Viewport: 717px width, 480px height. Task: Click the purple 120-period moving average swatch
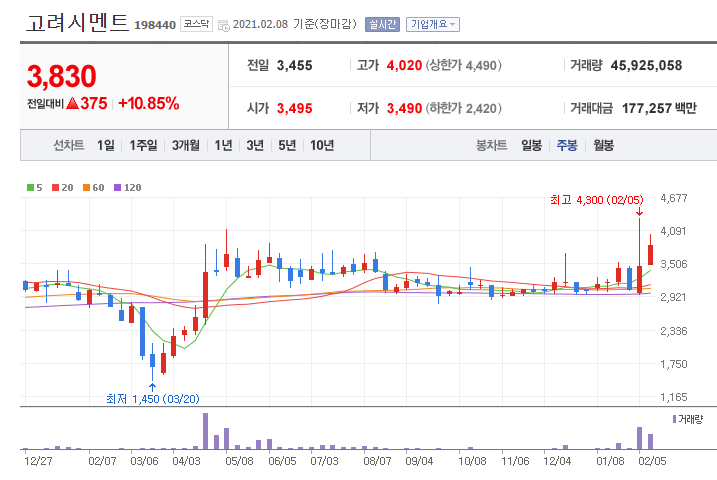pyautogui.click(x=118, y=187)
